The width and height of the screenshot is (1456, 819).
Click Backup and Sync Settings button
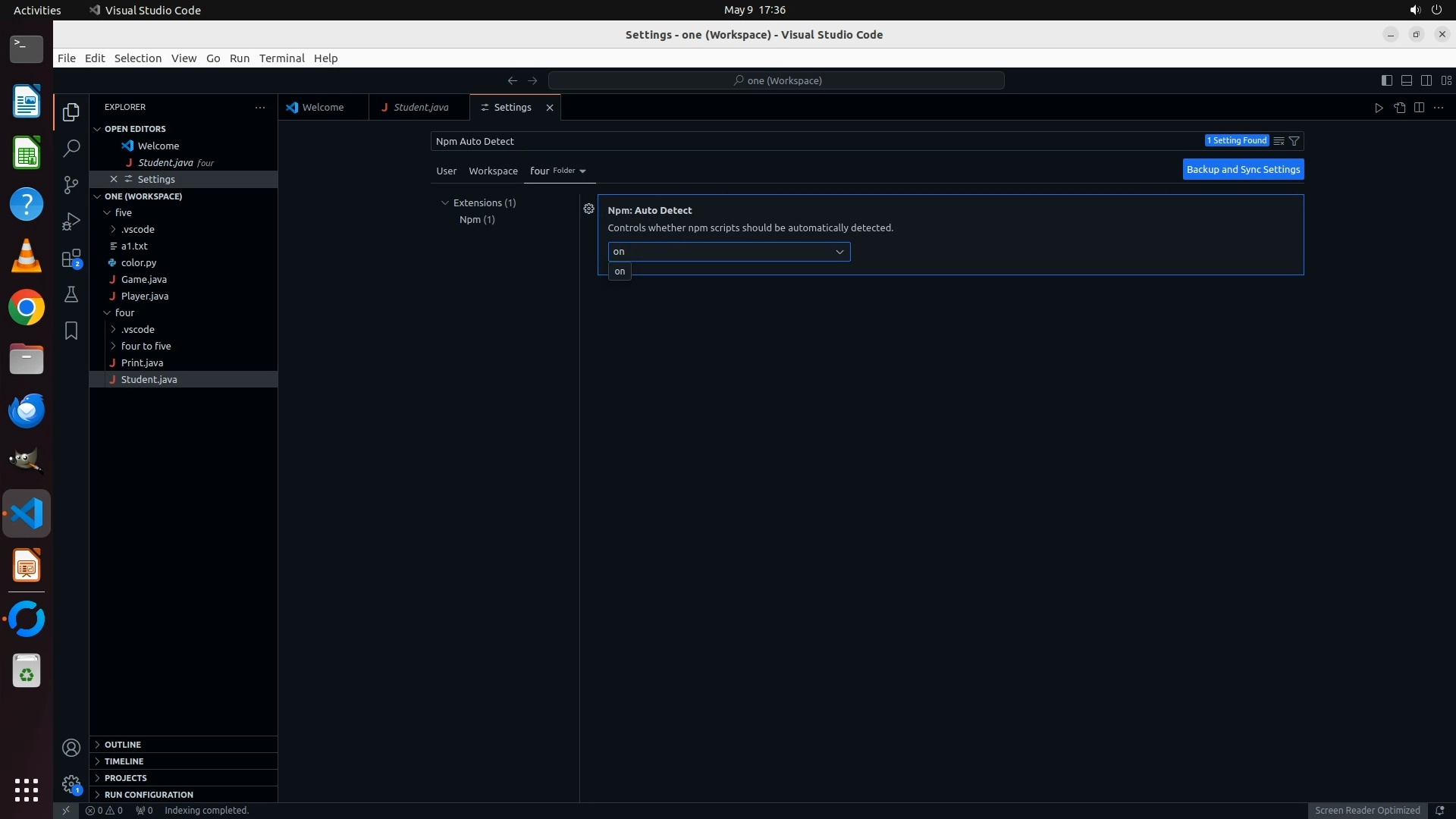[1243, 170]
